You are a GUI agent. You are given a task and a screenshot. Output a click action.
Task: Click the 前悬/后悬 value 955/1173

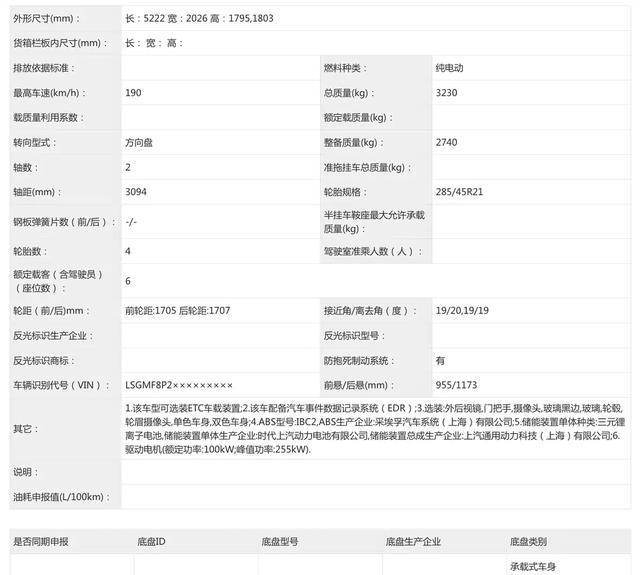[x=457, y=385]
